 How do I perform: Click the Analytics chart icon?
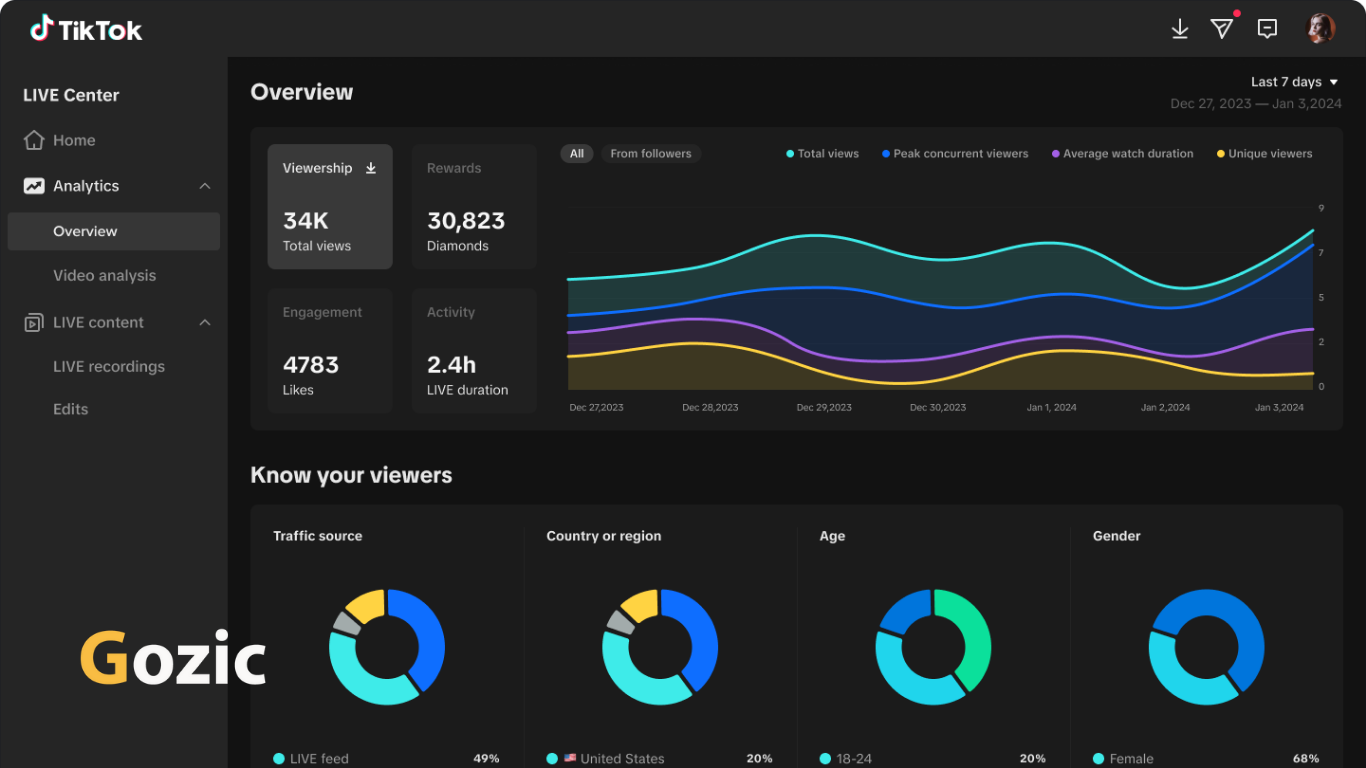[34, 186]
